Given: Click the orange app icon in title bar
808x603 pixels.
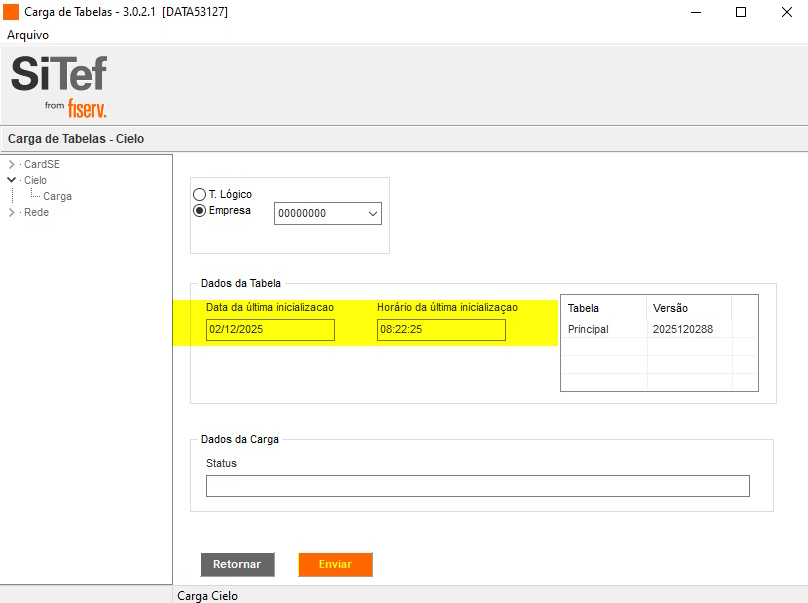Looking at the screenshot, I should [11, 12].
